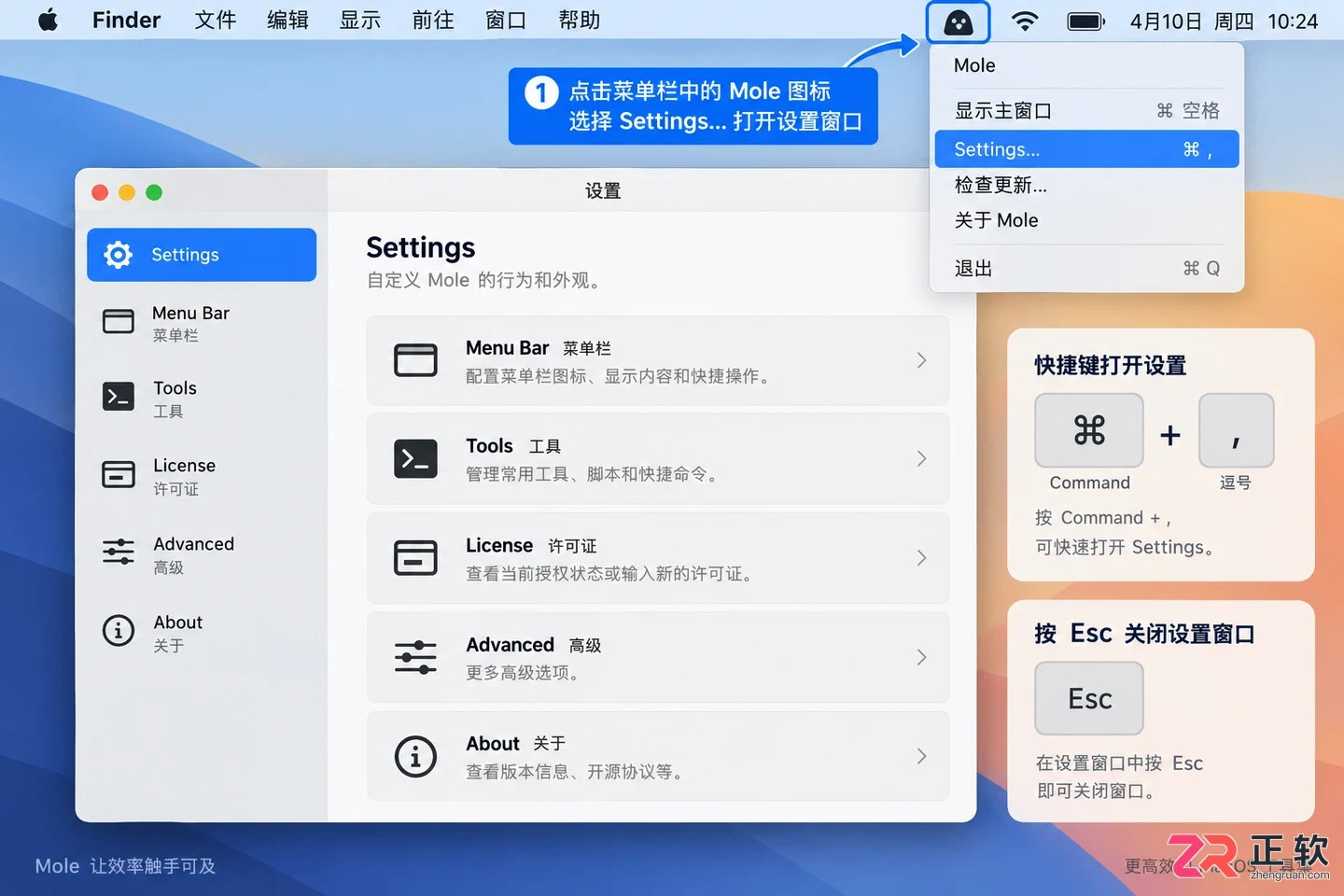Click the sliders icon in Advanced row
This screenshot has height=896, width=1344.
[x=415, y=657]
